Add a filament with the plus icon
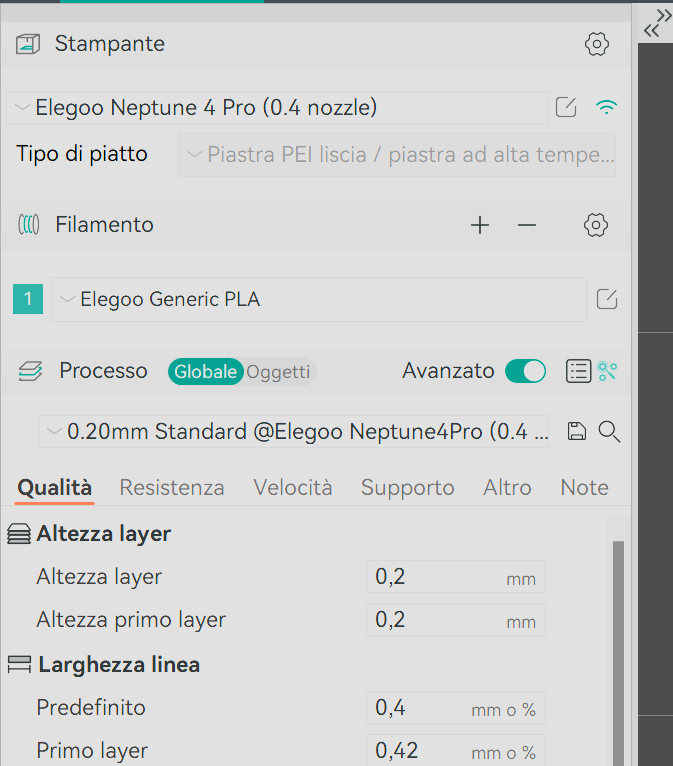Viewport: 673px width, 766px height. pyautogui.click(x=480, y=226)
